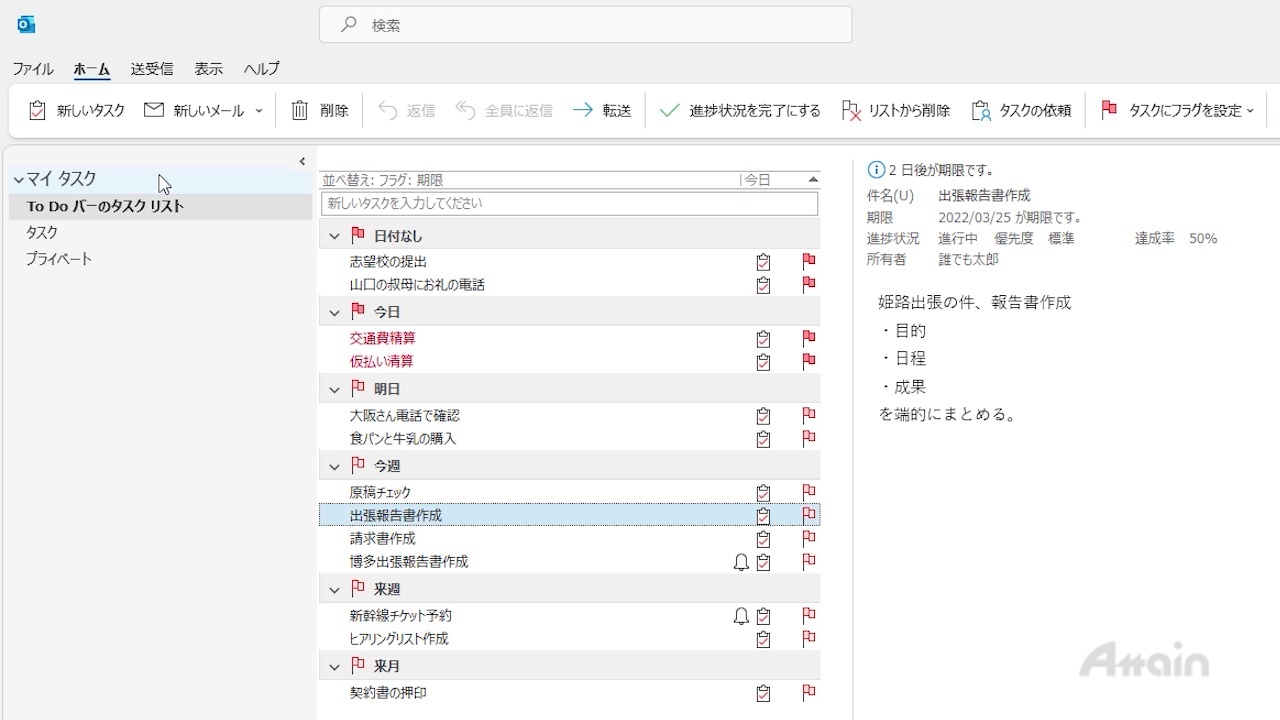This screenshot has height=720, width=1280.
Task: Click the New Task (新しいタスク) icon
Action: click(x=37, y=111)
